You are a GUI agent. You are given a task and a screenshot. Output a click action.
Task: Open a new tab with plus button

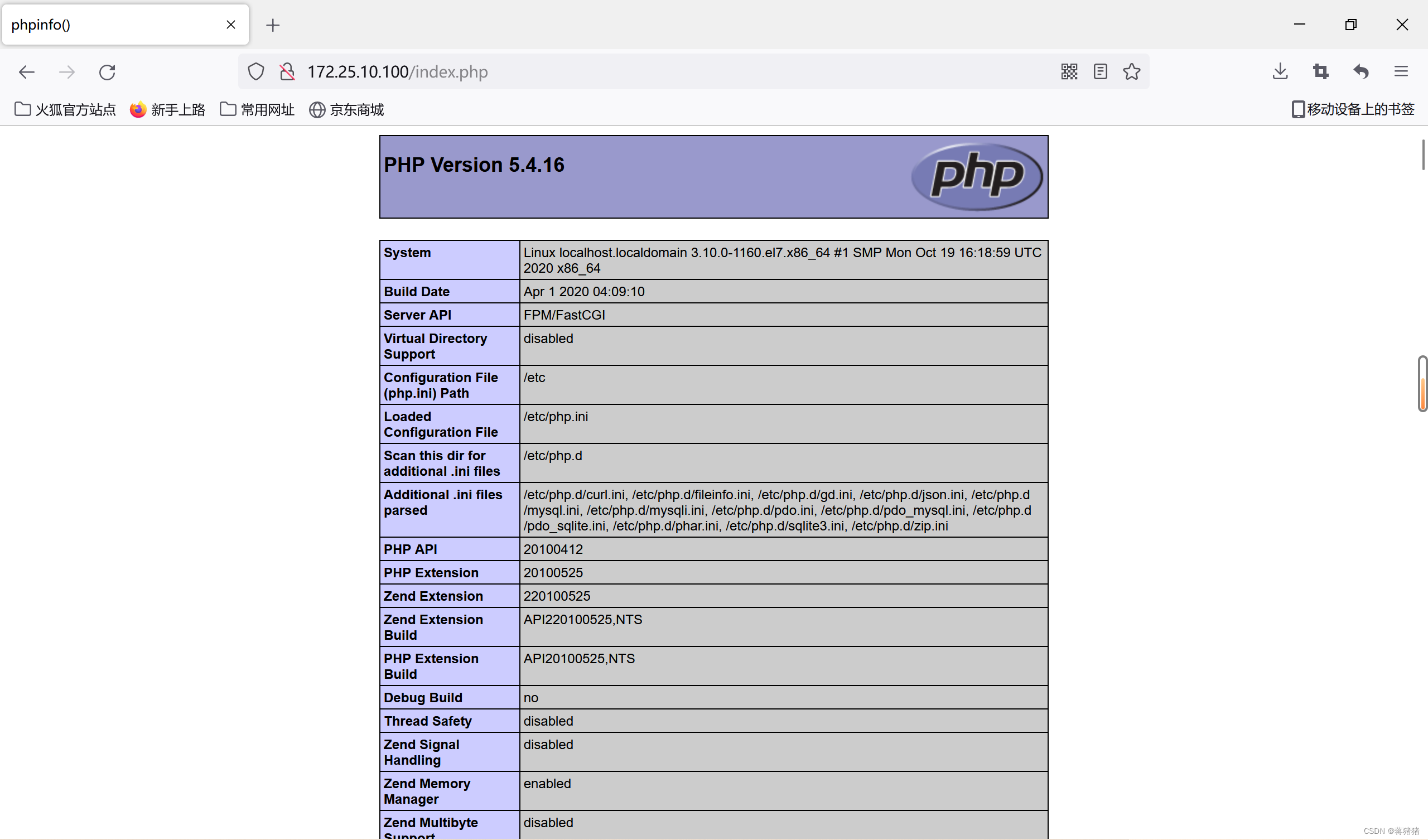[x=273, y=25]
